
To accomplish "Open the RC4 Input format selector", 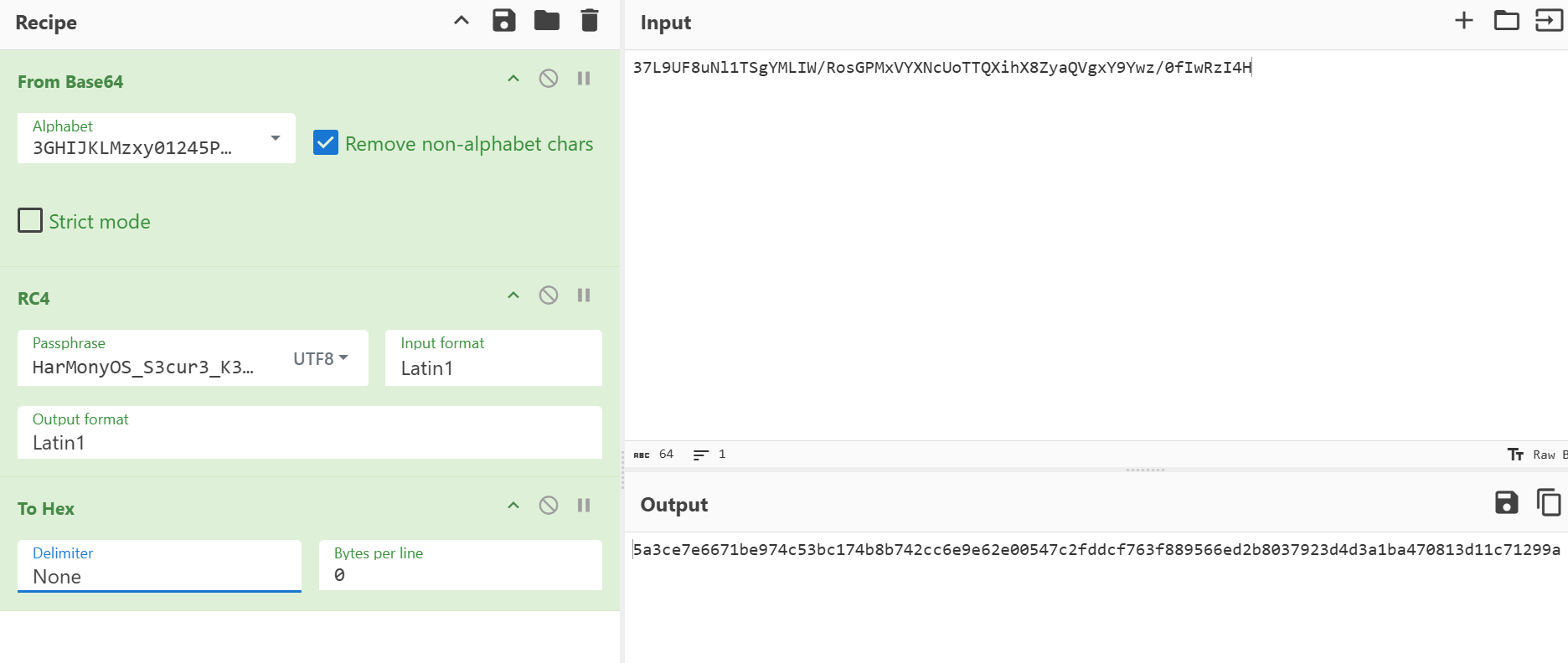I will click(493, 358).
